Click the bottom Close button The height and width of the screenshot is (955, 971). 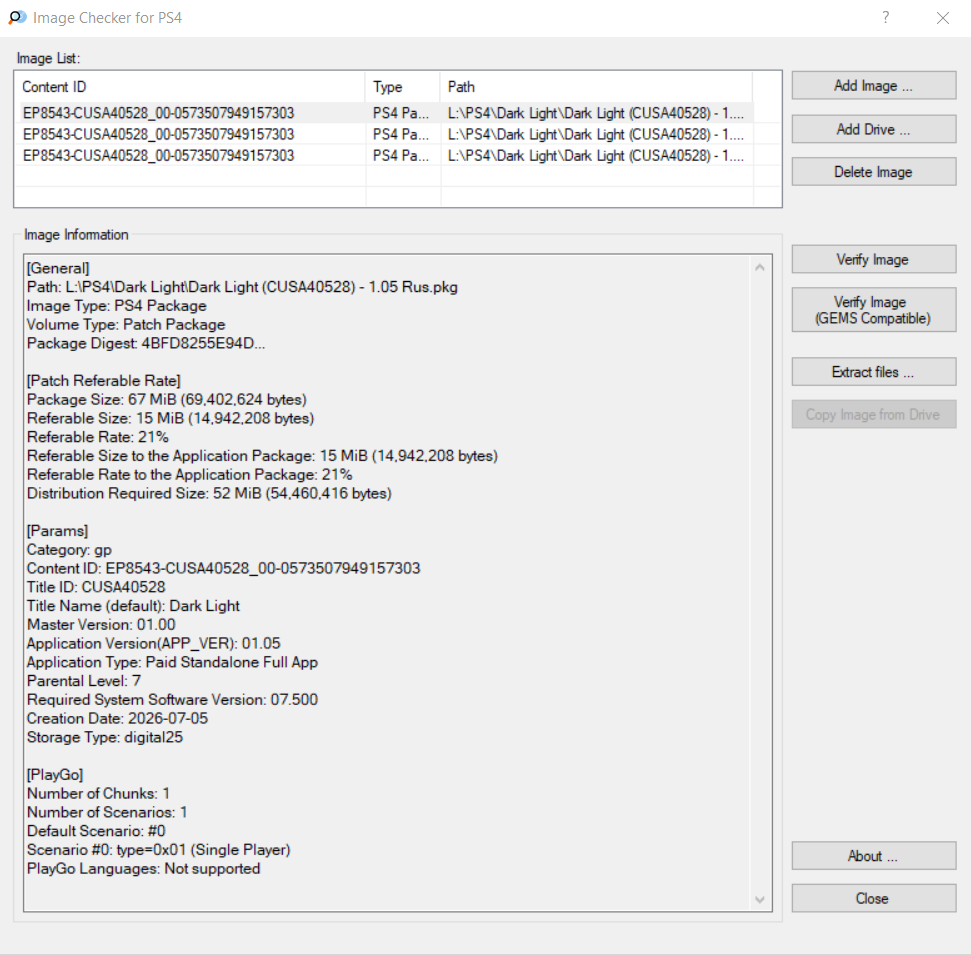[x=874, y=898]
